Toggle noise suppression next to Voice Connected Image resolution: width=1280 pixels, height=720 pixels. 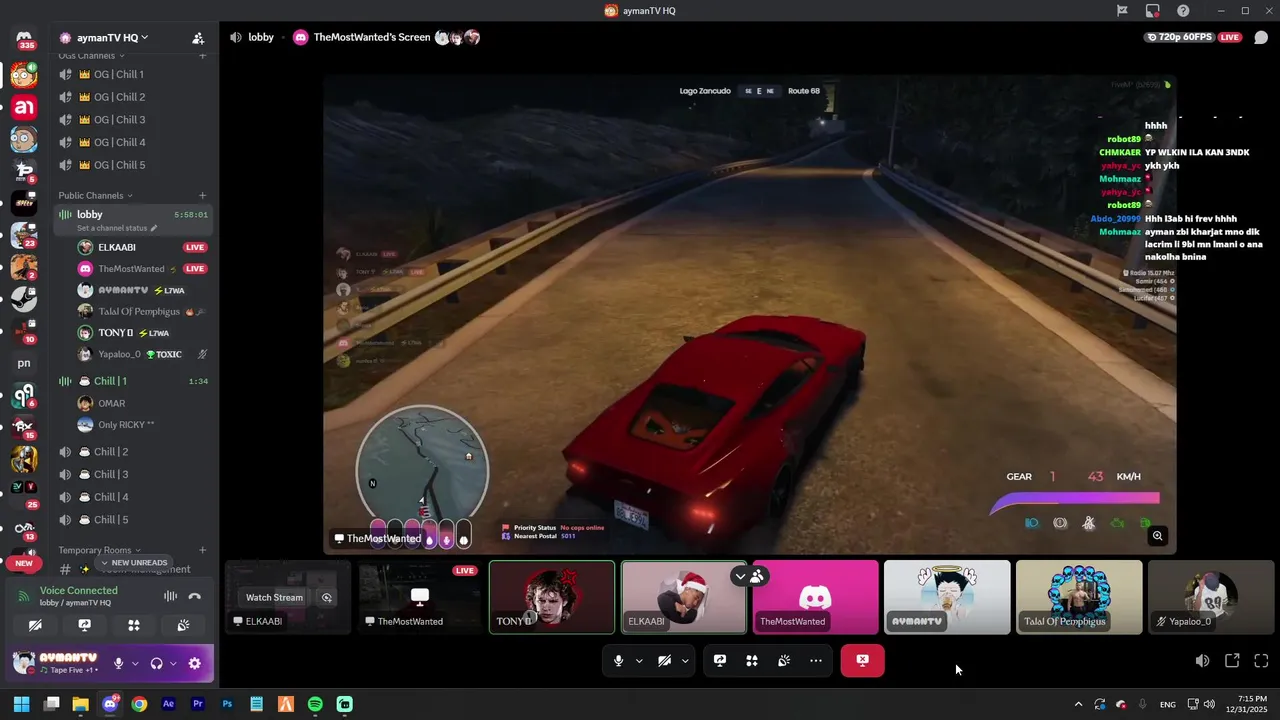(x=170, y=596)
